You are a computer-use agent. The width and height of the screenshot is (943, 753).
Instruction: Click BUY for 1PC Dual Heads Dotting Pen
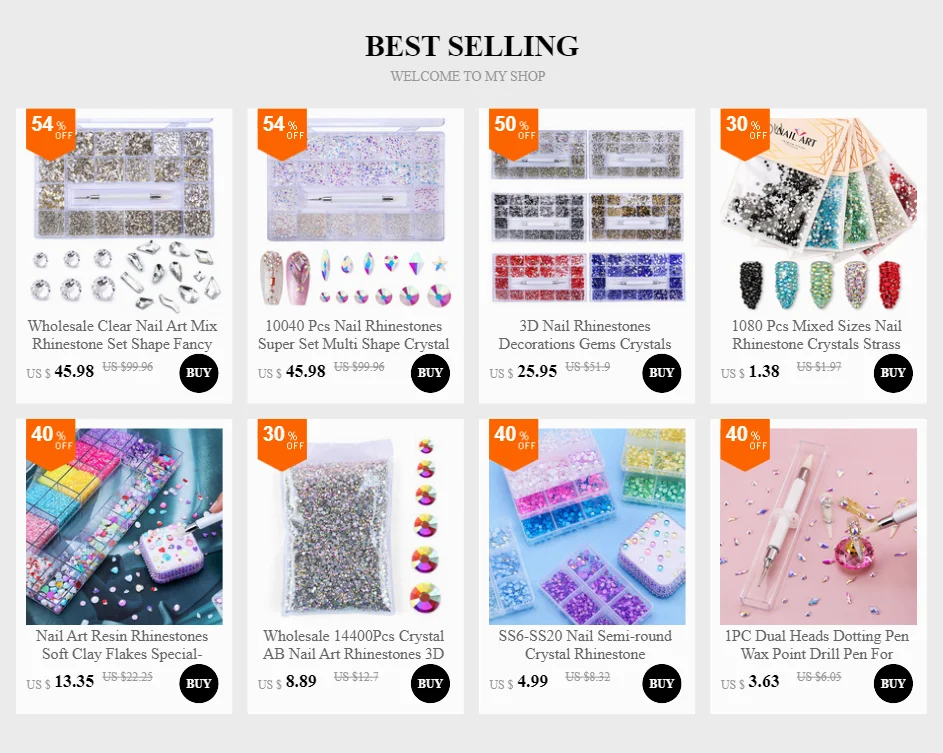893,683
